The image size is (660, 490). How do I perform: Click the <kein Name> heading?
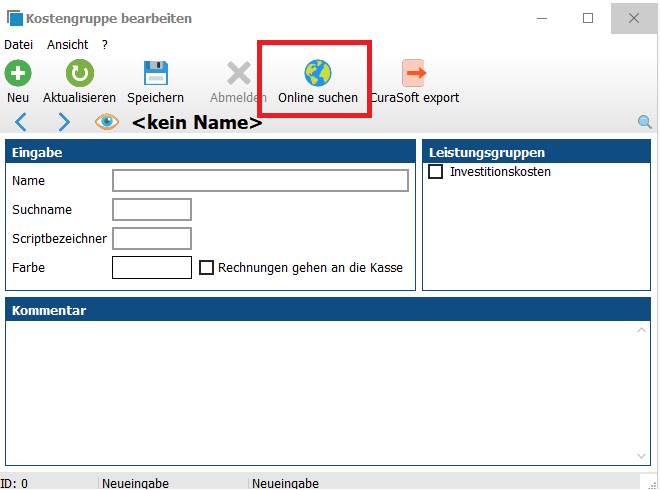pos(197,122)
